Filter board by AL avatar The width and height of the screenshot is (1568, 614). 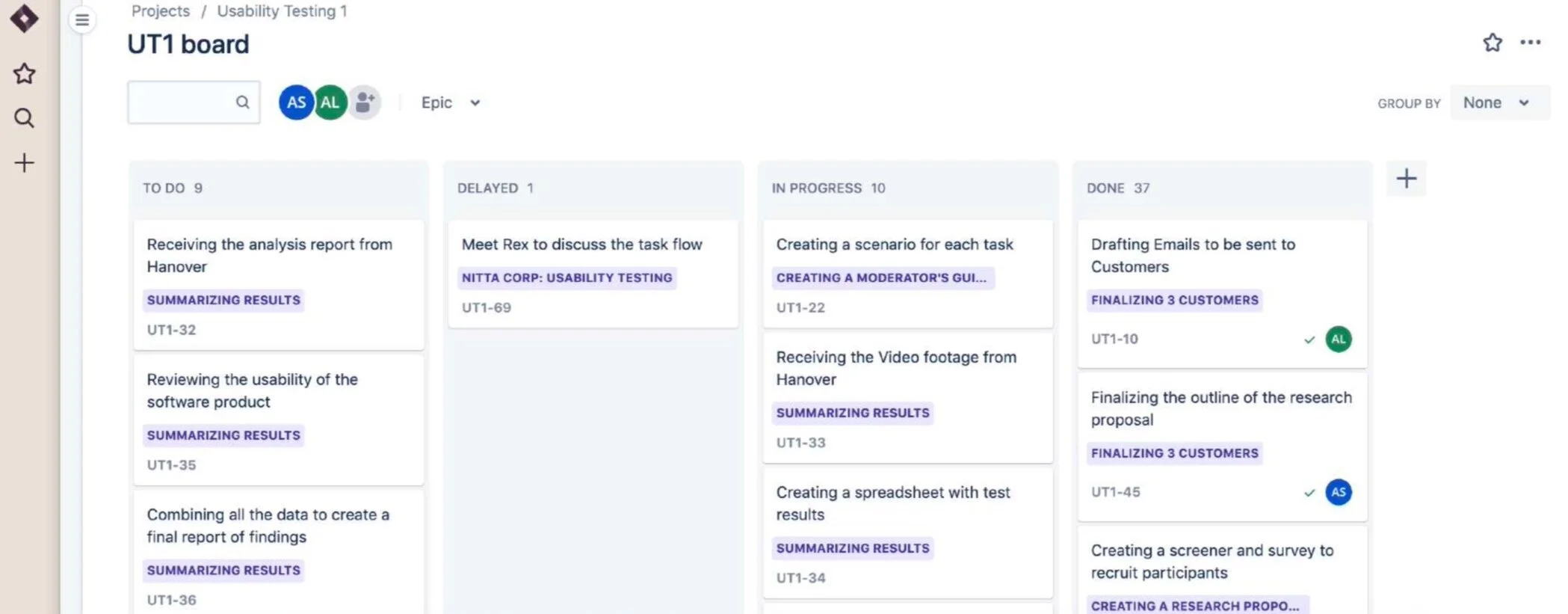[330, 102]
